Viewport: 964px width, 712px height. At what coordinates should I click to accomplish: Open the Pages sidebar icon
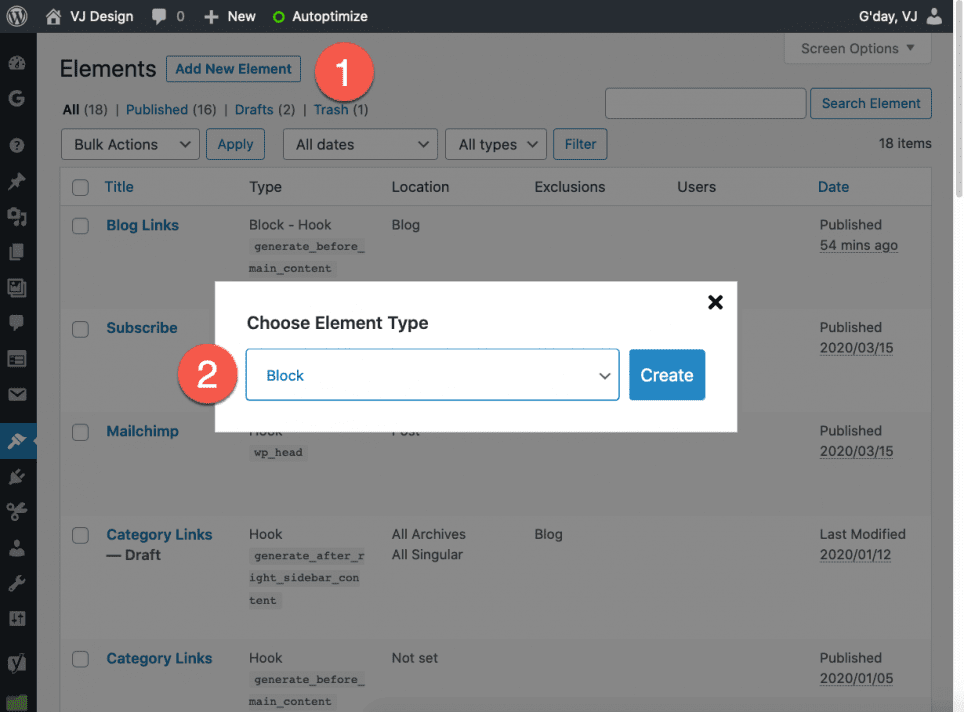(16, 252)
